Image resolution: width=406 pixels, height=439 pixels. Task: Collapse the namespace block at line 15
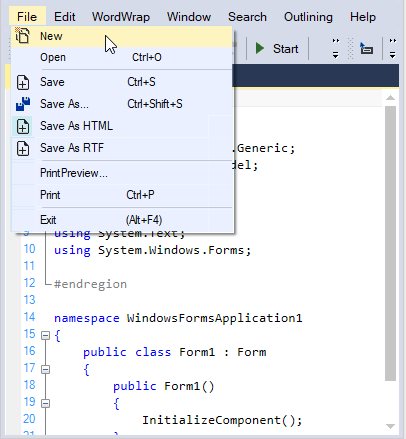click(45, 335)
